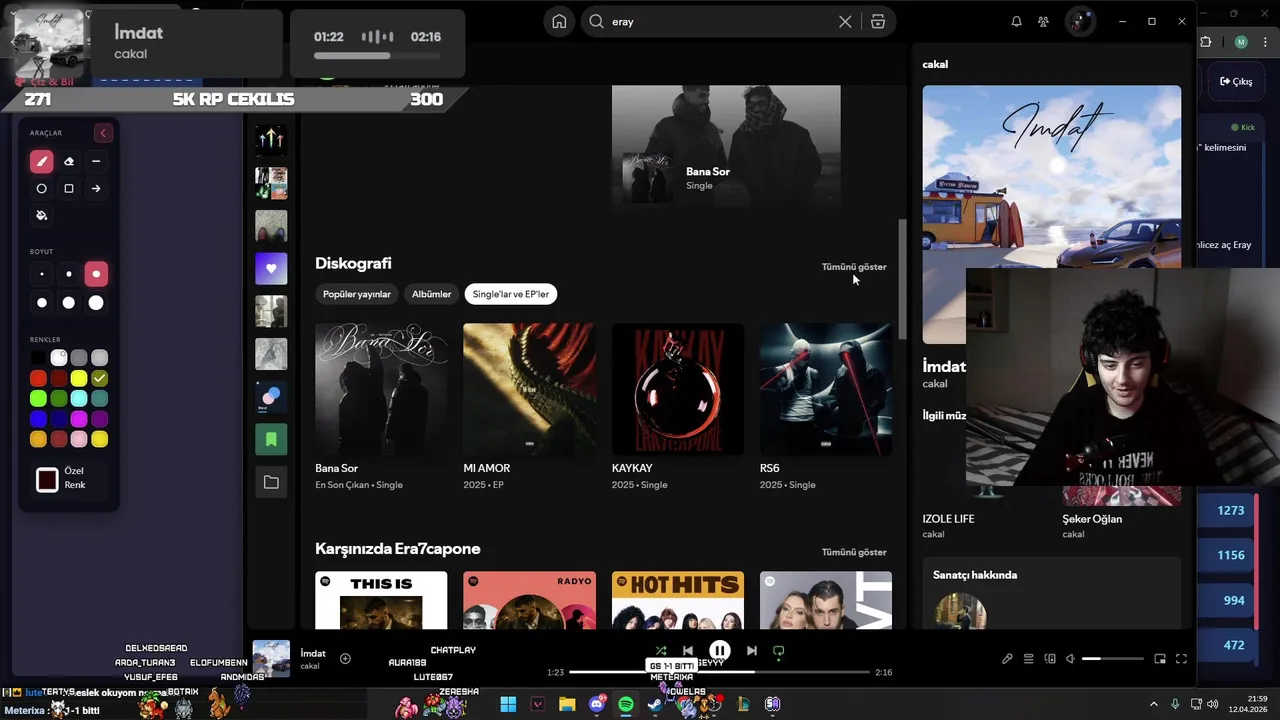This screenshot has width=1280, height=720.
Task: Clear the Spotify search field
Action: (845, 21)
